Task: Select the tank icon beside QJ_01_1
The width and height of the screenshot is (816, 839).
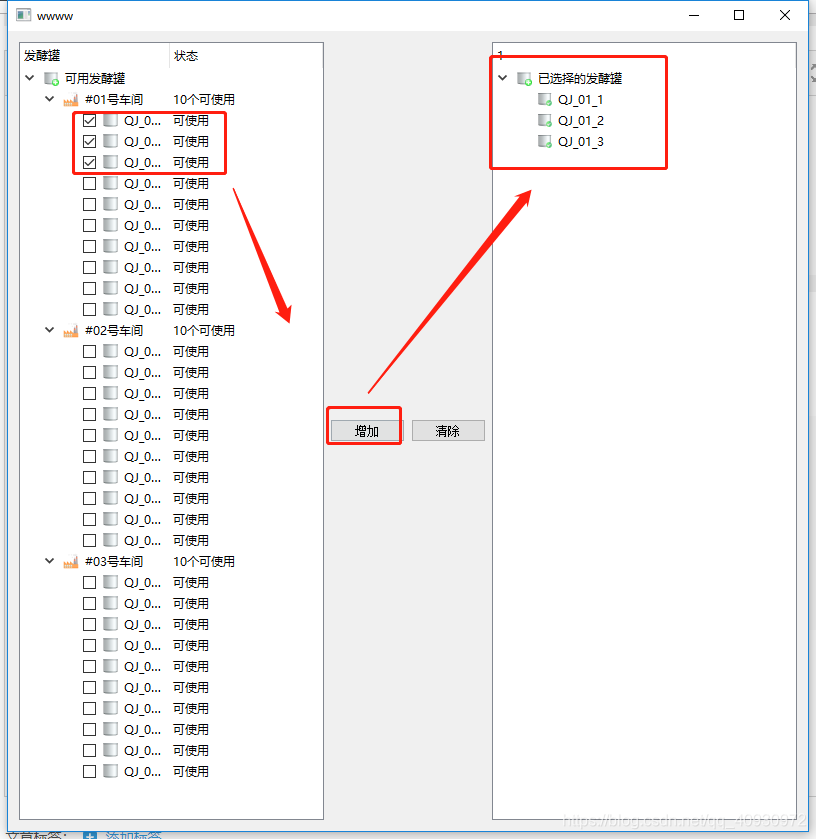Action: [544, 99]
